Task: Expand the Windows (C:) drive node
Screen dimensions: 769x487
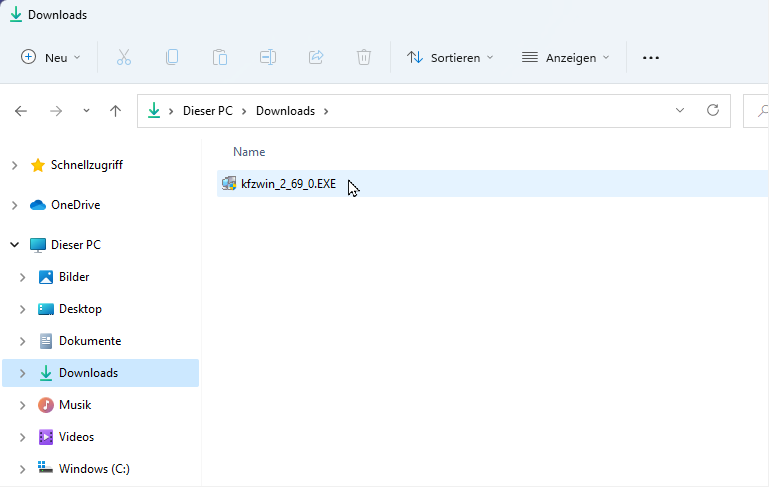Action: (23, 469)
